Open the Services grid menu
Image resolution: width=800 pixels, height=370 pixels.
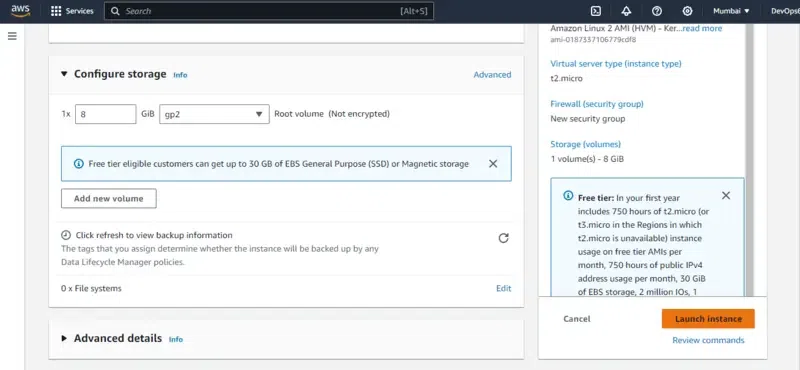[72, 11]
